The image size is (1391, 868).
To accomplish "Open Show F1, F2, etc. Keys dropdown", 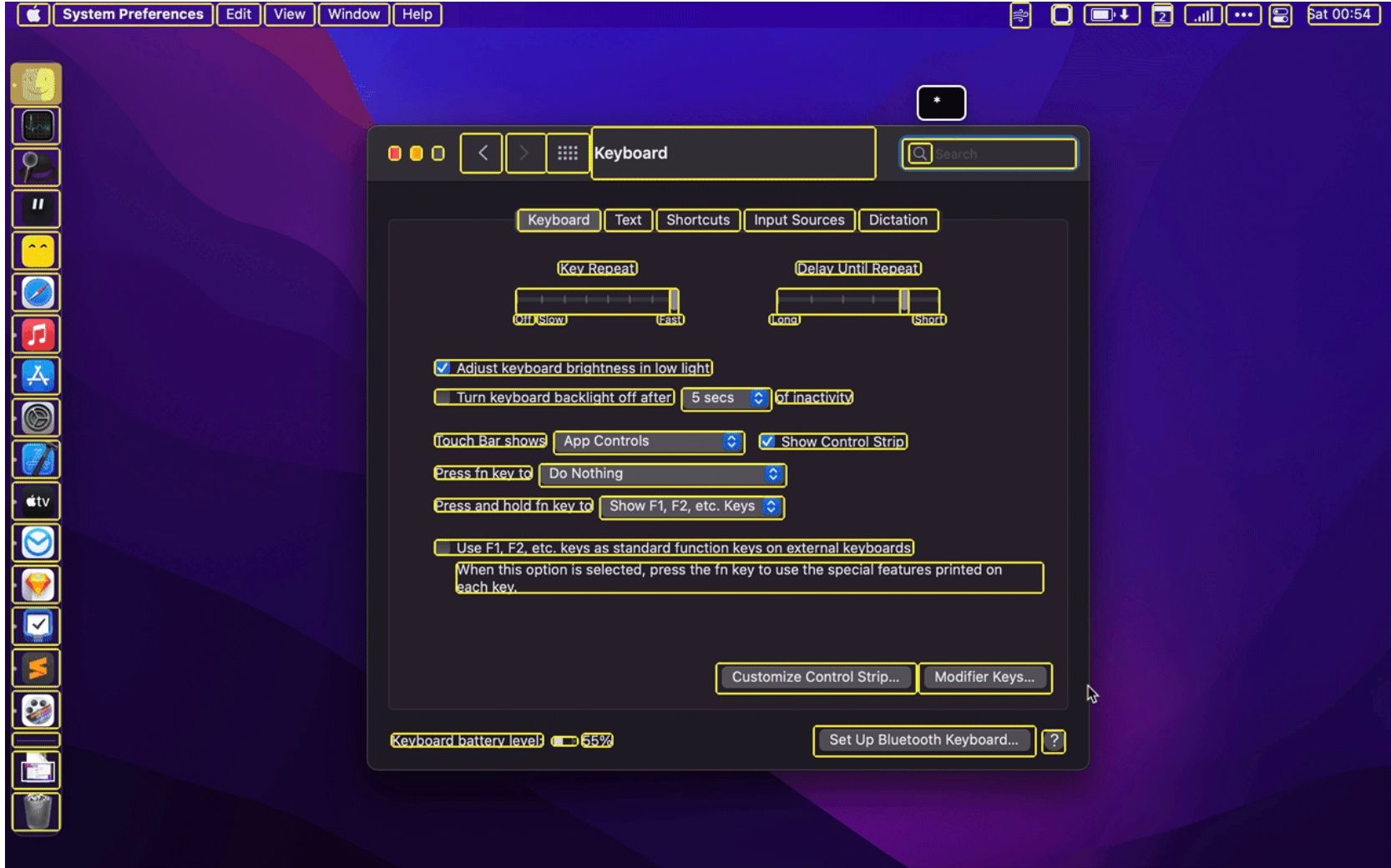I will [x=692, y=507].
